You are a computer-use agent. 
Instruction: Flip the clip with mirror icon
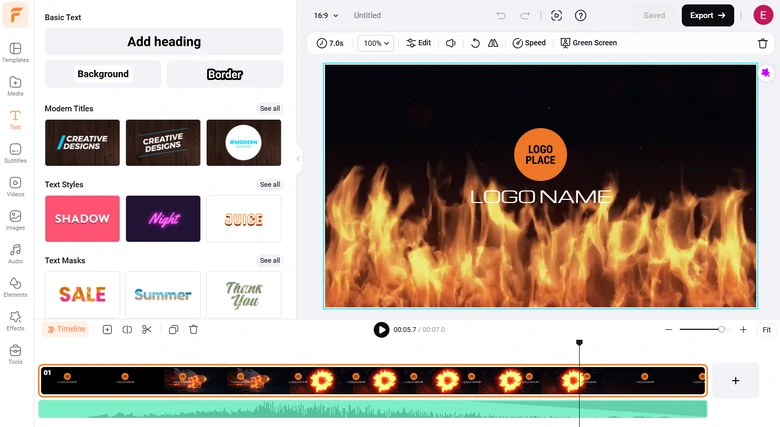[x=493, y=43]
